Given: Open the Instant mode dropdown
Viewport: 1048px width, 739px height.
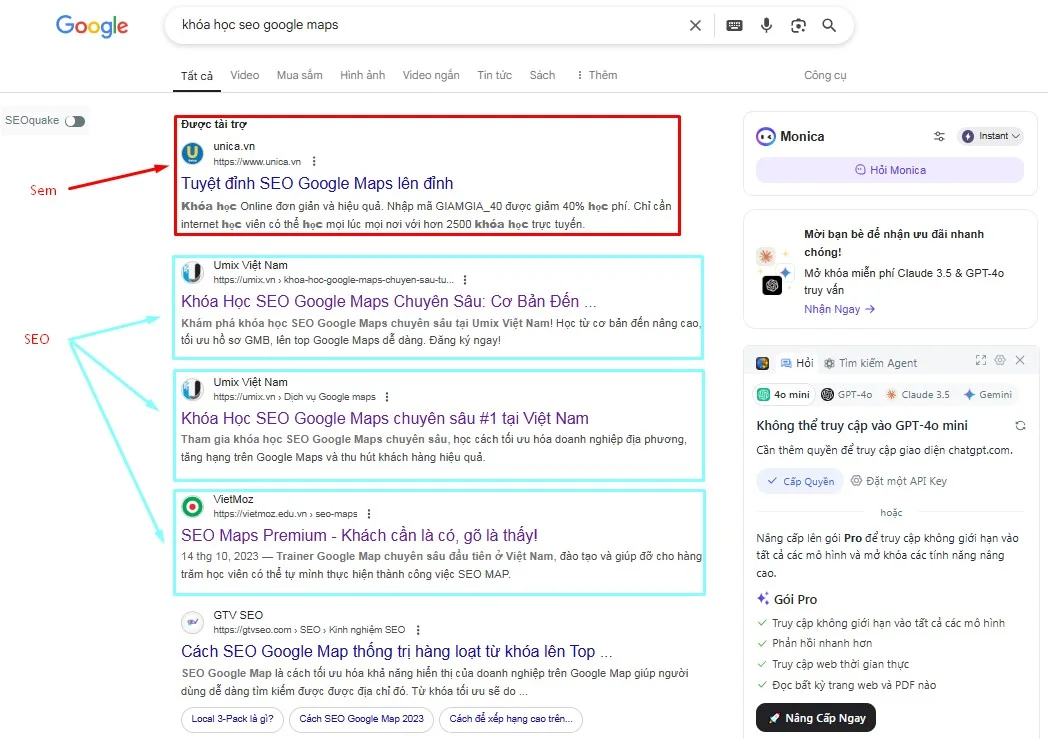Looking at the screenshot, I should point(990,136).
